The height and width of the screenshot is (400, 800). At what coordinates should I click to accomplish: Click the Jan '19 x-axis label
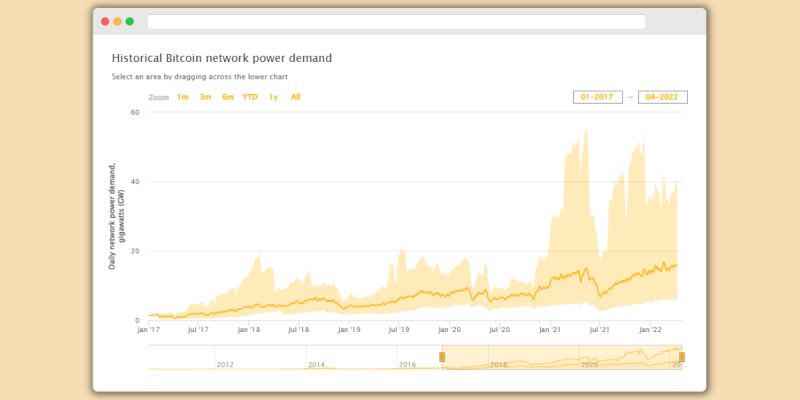[x=349, y=330]
